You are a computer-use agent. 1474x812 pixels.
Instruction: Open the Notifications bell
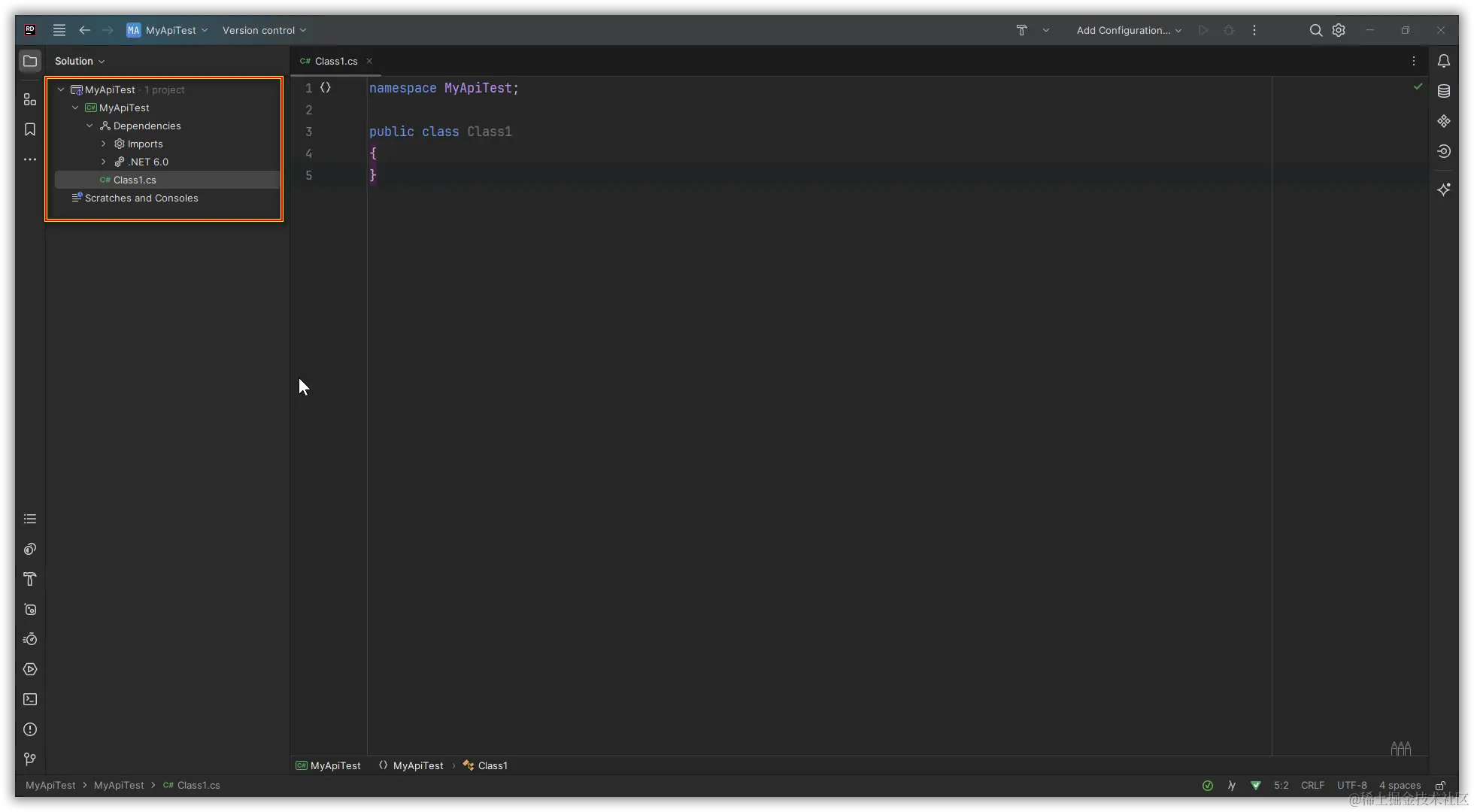pyautogui.click(x=1444, y=61)
